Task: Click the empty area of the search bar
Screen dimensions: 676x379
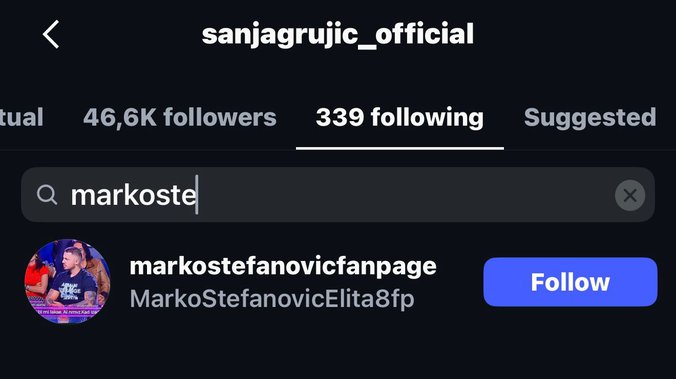Action: (405, 195)
